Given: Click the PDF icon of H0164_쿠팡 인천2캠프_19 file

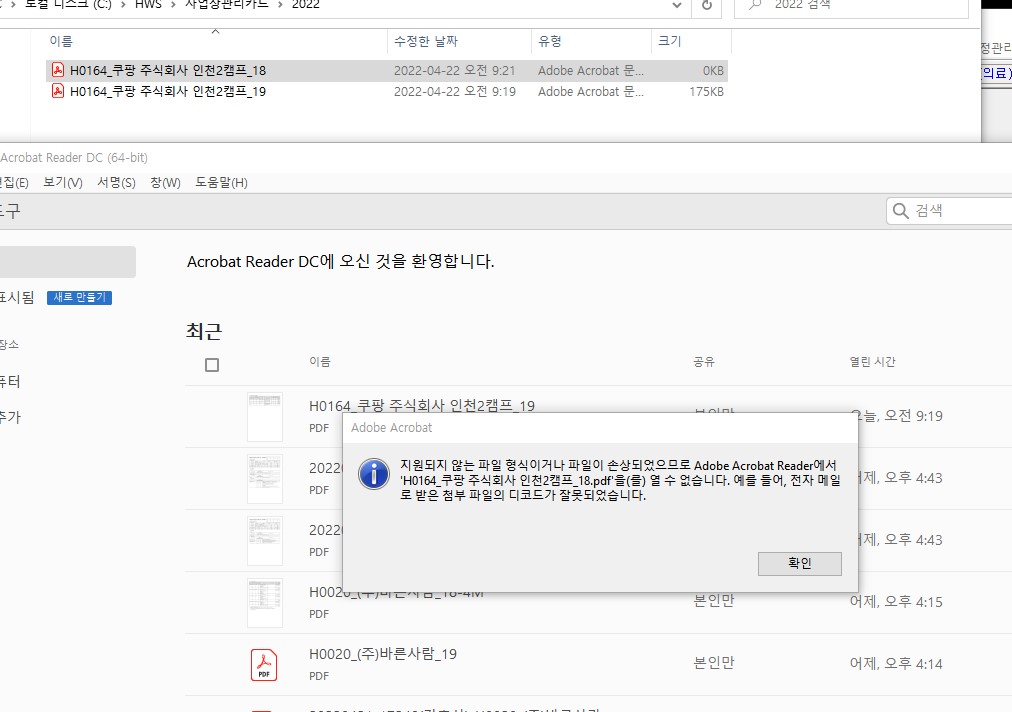Looking at the screenshot, I should click(x=58, y=91).
